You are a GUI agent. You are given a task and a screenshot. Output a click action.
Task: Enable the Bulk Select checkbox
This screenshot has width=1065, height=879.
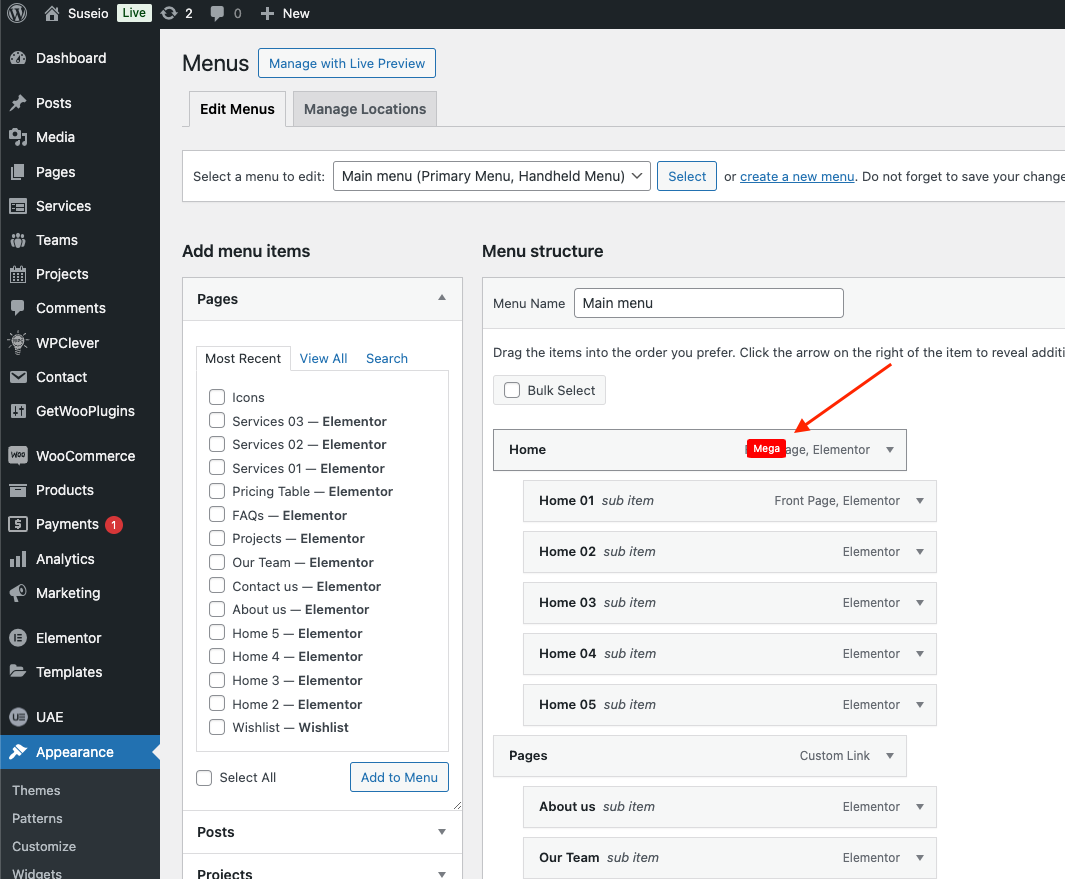click(x=512, y=390)
